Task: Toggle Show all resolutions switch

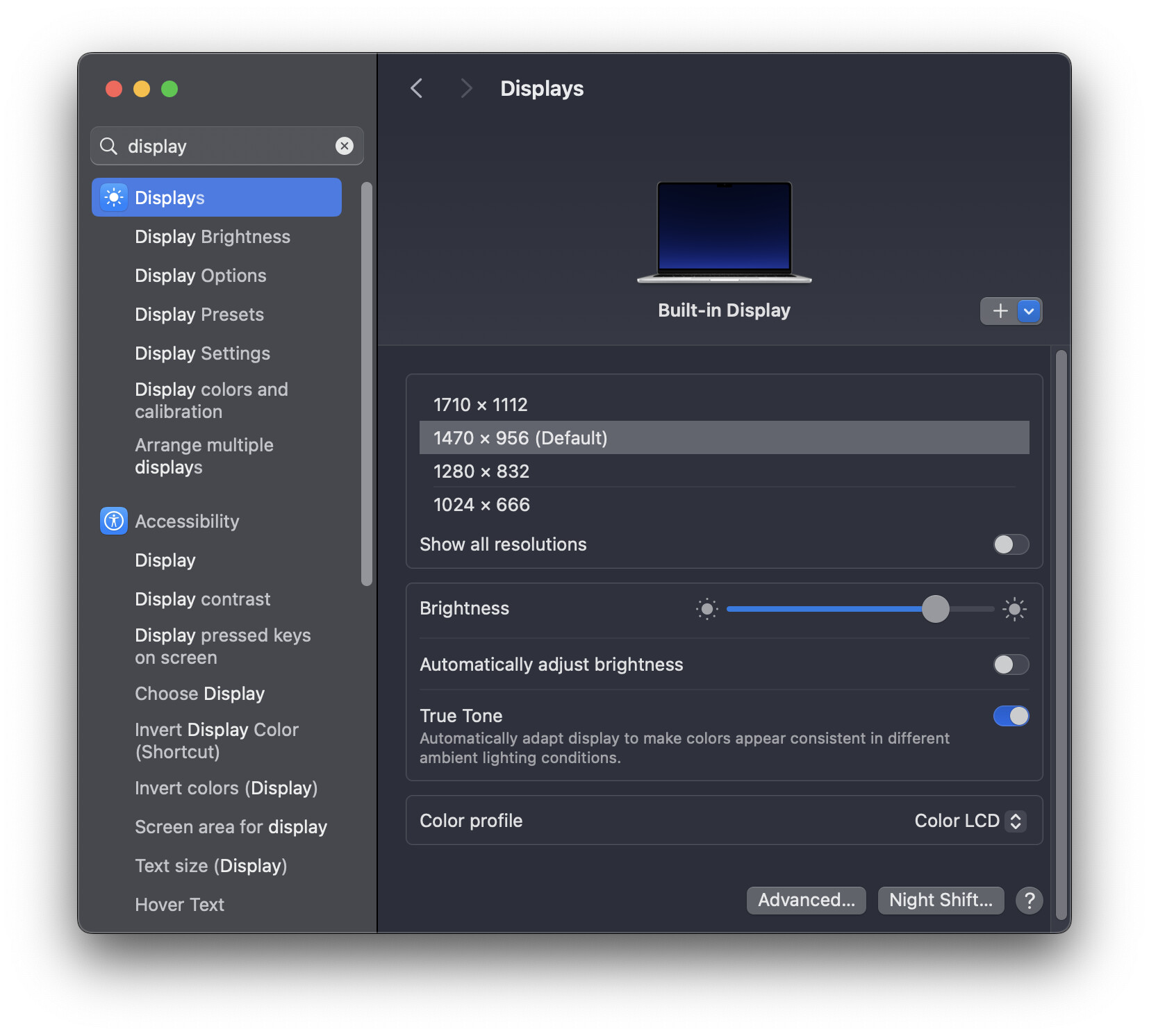Action: point(1011,544)
